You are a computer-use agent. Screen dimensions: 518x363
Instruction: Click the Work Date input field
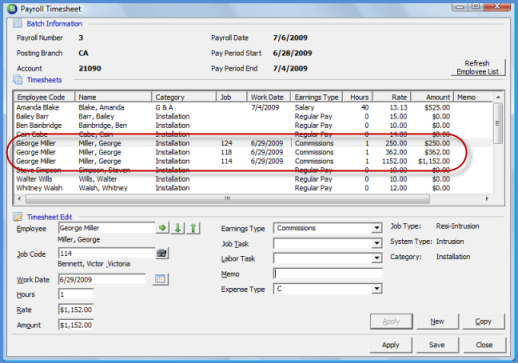(102, 279)
